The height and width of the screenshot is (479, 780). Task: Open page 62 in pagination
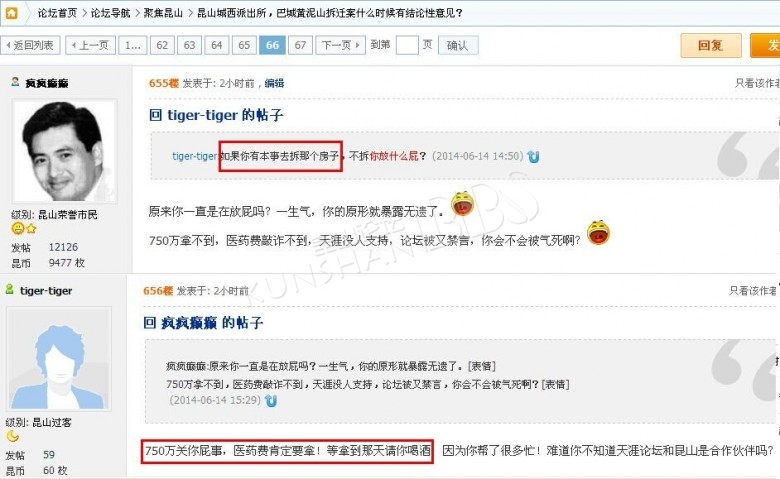[x=162, y=45]
